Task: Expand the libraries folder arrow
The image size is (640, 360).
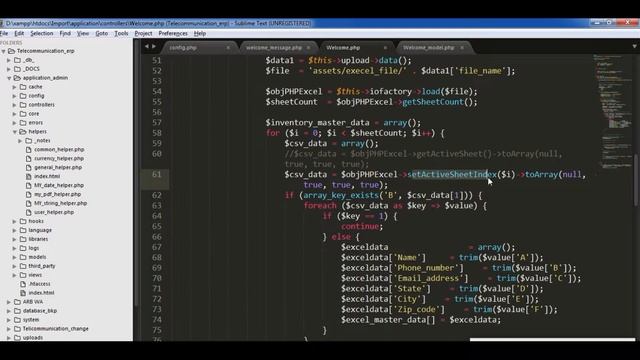Action: (15, 239)
